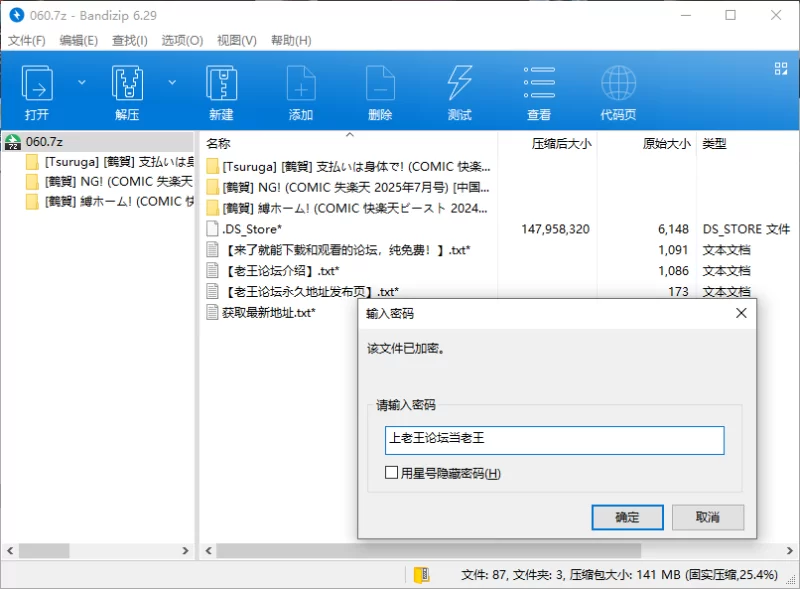800x589 pixels.
Task: Click the Bandizip logo in title bar
Action: 17,15
